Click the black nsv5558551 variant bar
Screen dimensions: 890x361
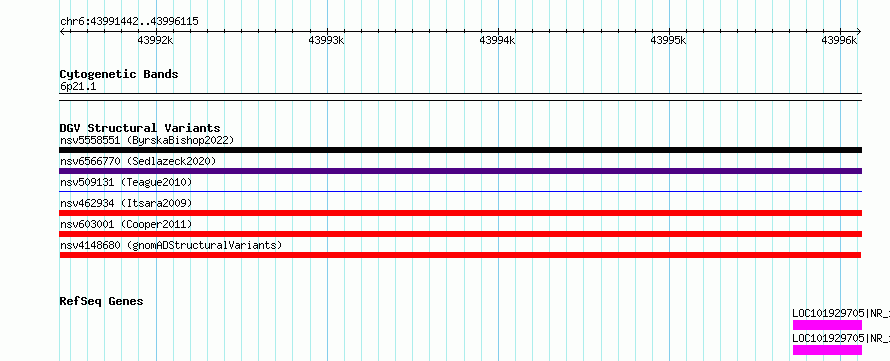(x=460, y=150)
